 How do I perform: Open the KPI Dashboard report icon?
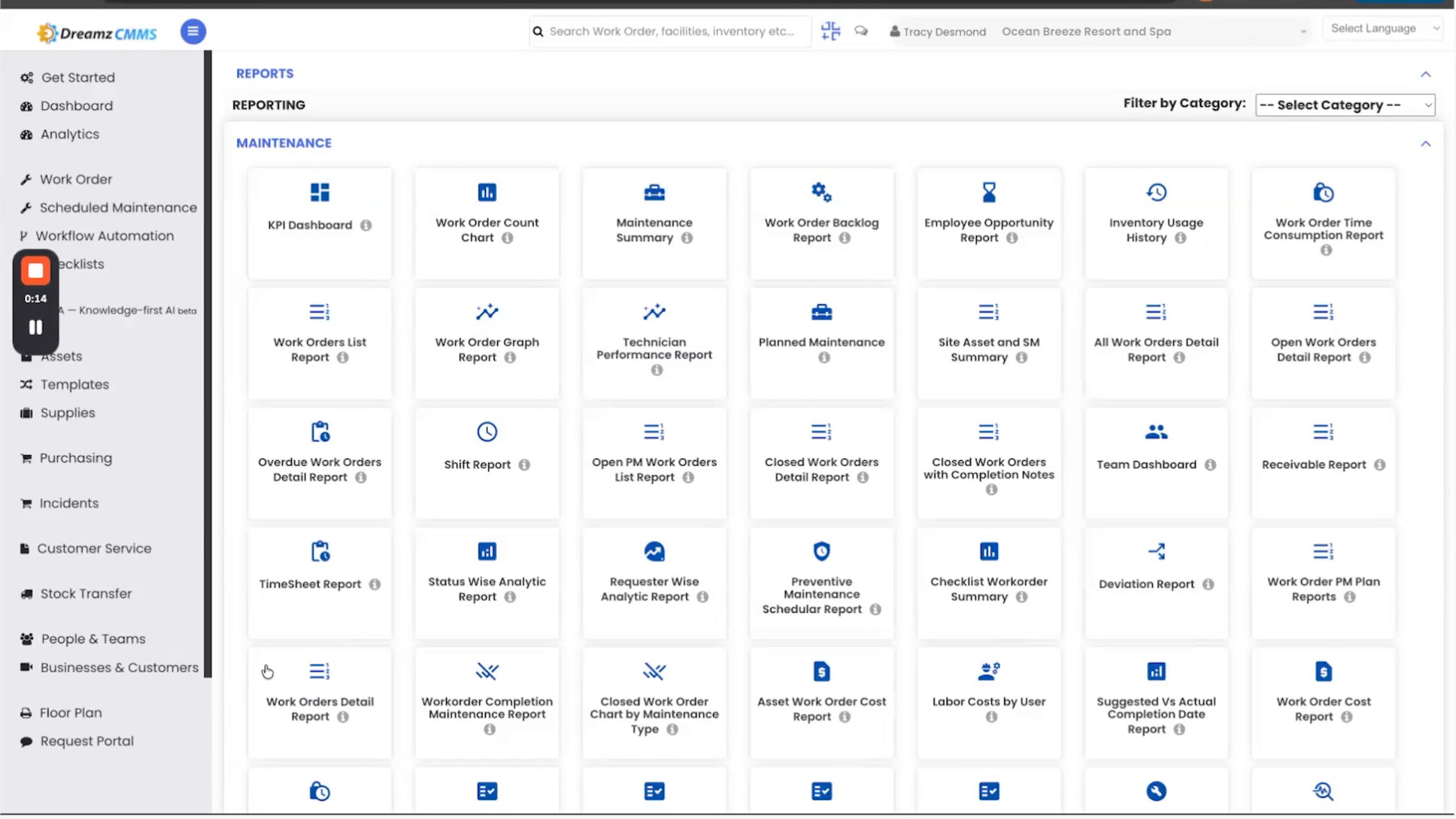tap(320, 192)
